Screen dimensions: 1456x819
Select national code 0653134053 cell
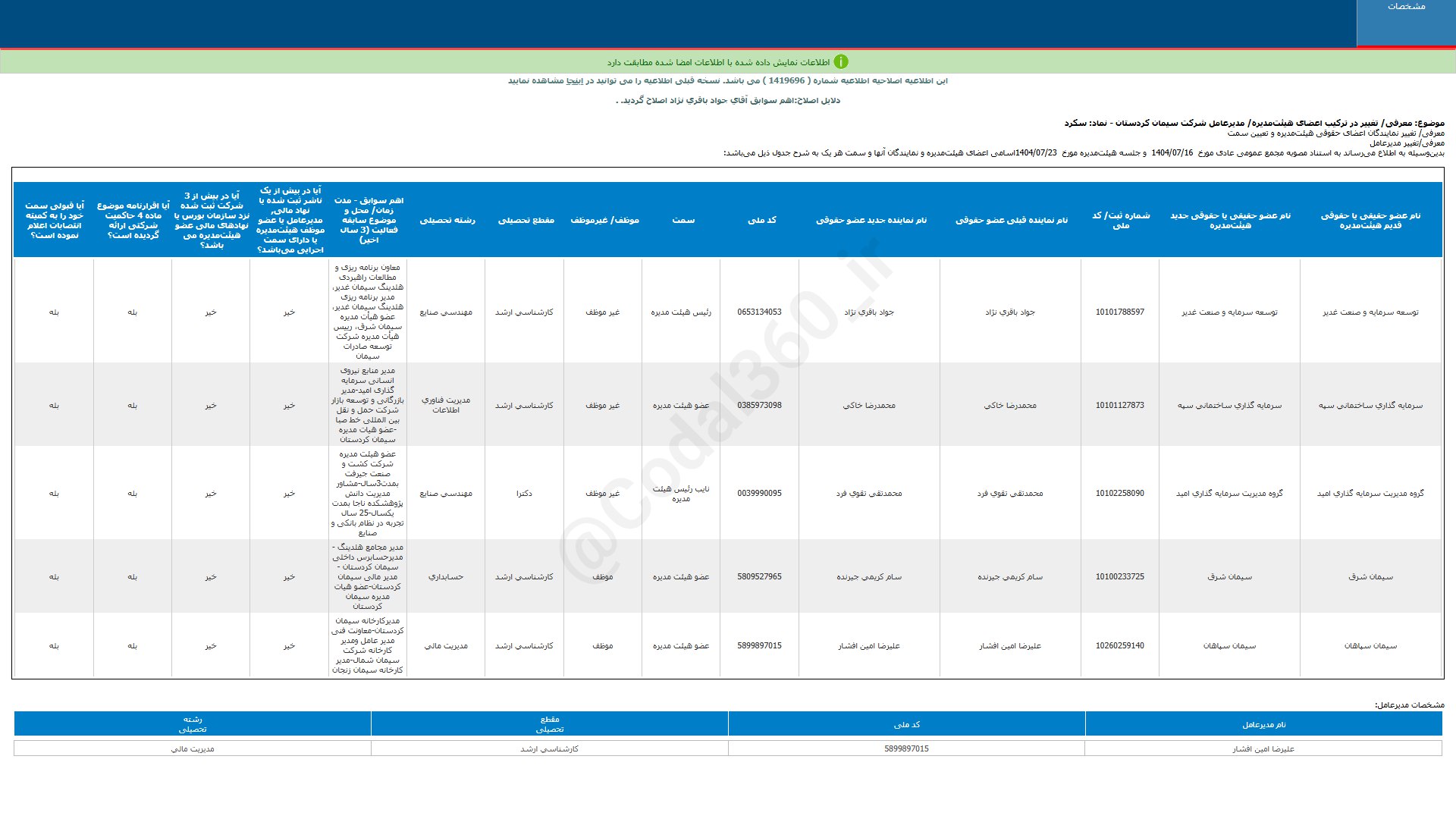point(759,312)
